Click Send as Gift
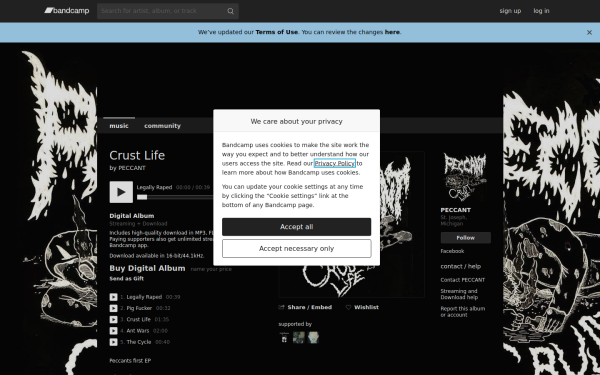 [127, 279]
